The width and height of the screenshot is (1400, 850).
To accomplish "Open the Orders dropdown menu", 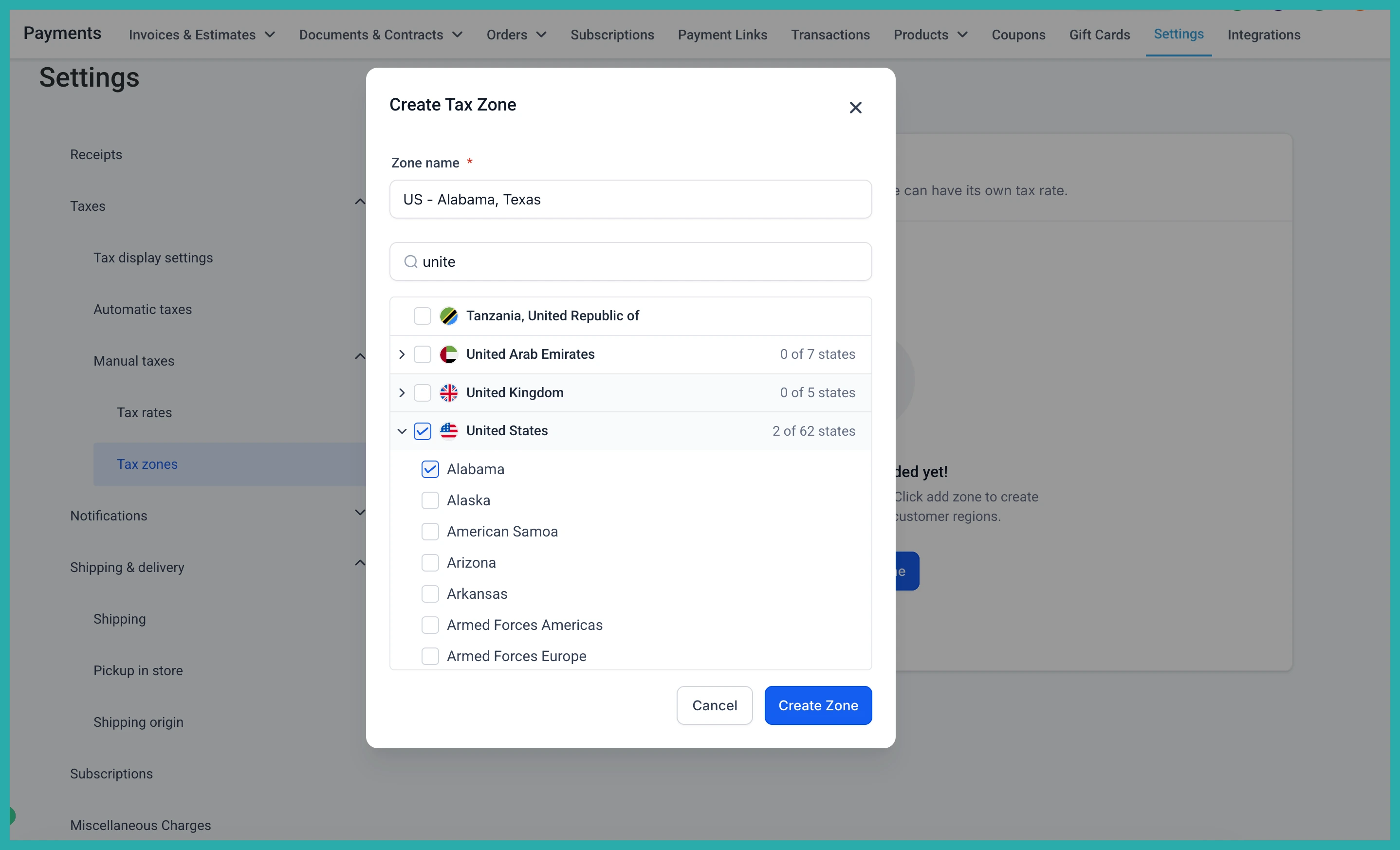I will (x=516, y=35).
